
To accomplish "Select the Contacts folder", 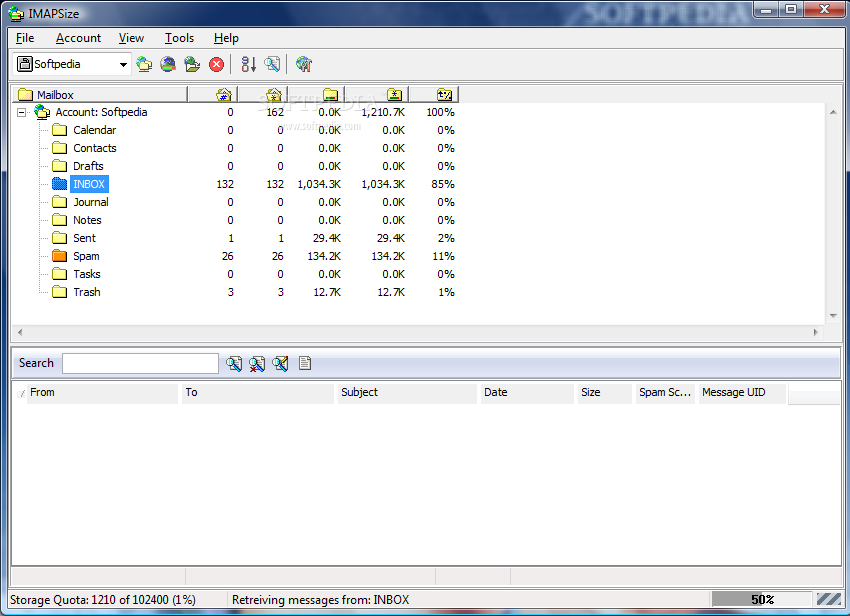I will [x=95, y=148].
